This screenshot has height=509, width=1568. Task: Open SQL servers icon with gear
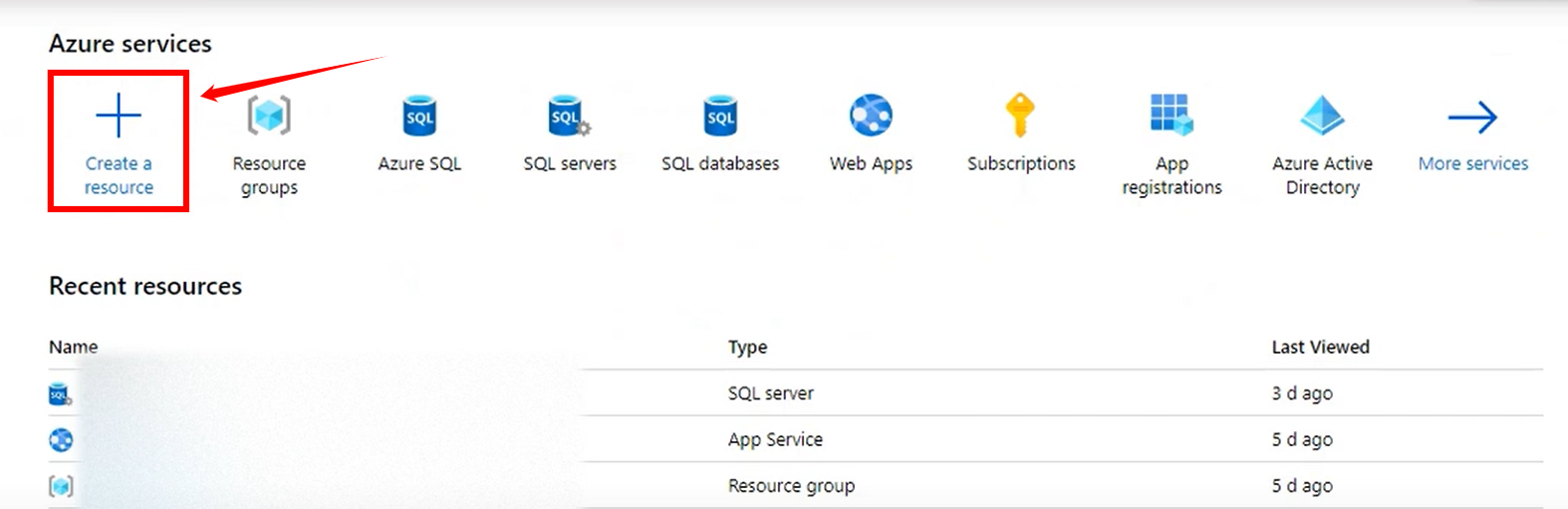click(570, 116)
